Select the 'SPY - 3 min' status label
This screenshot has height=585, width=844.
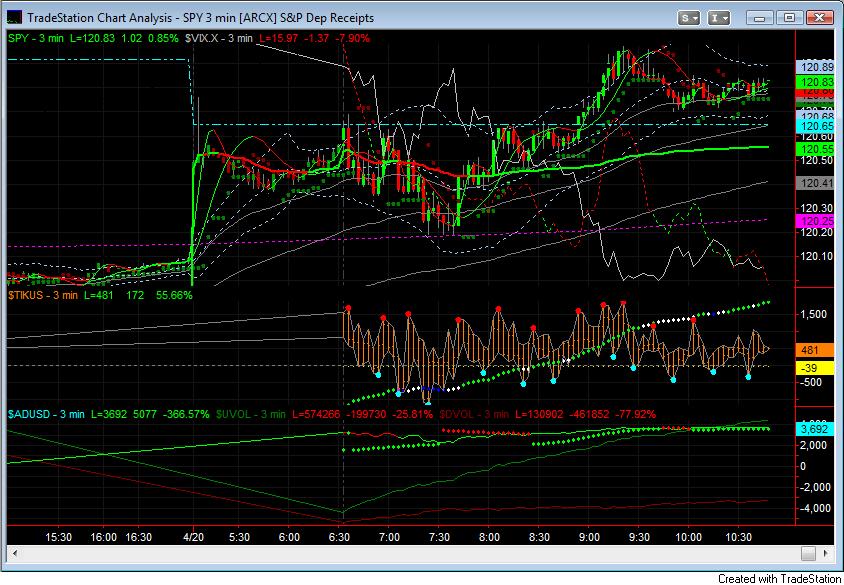point(36,39)
